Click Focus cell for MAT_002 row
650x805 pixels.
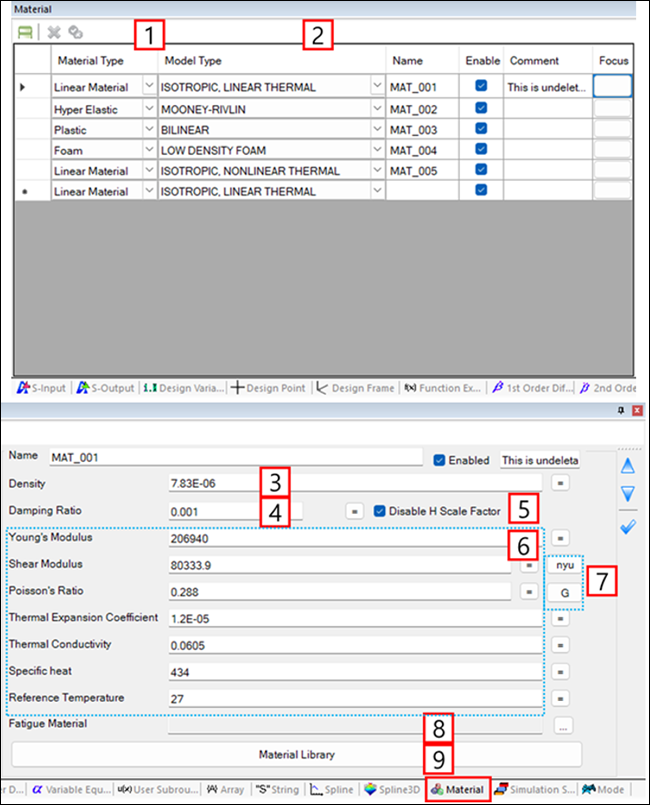[x=613, y=108]
